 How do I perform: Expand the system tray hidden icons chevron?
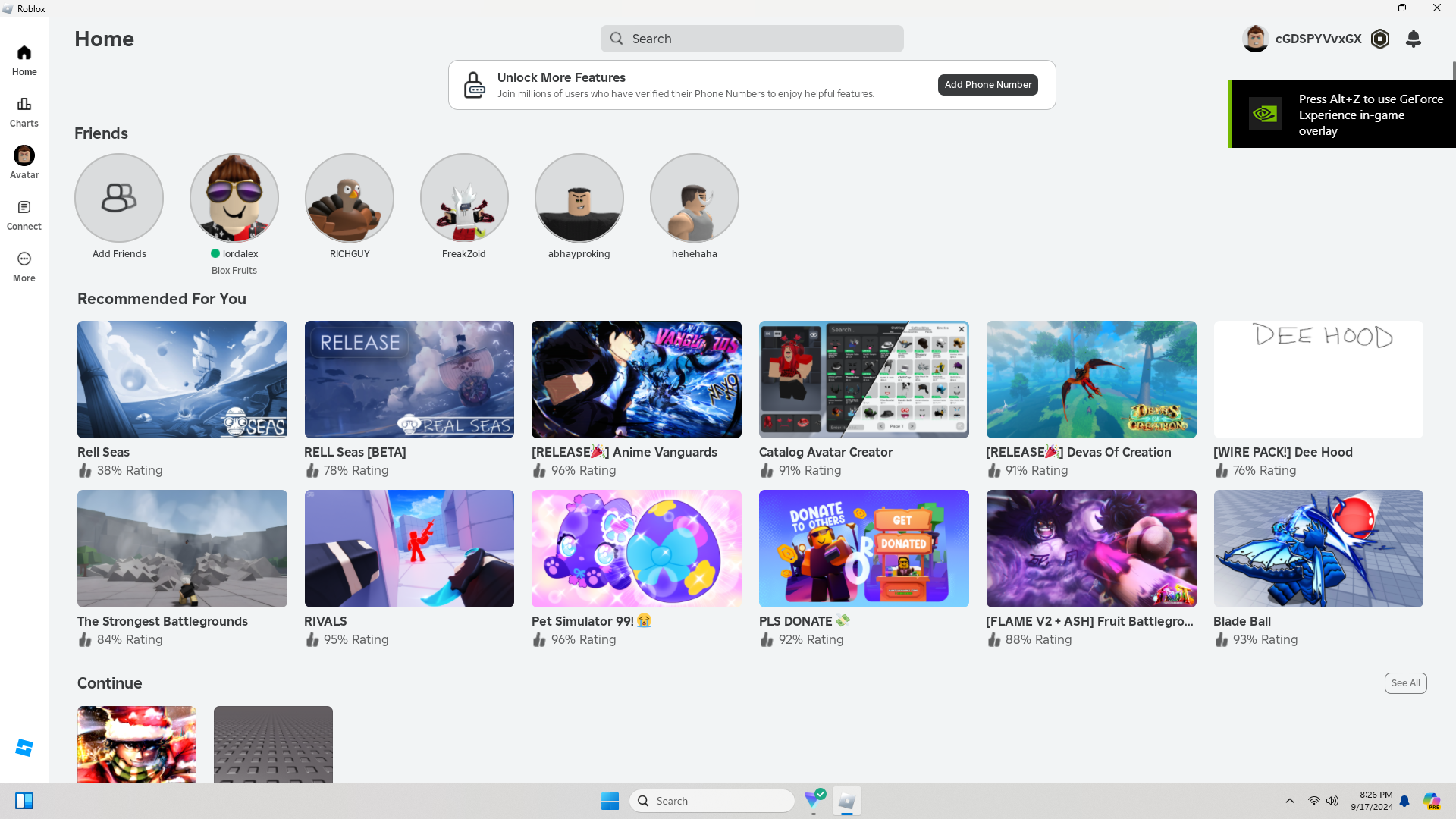pyautogui.click(x=1289, y=801)
